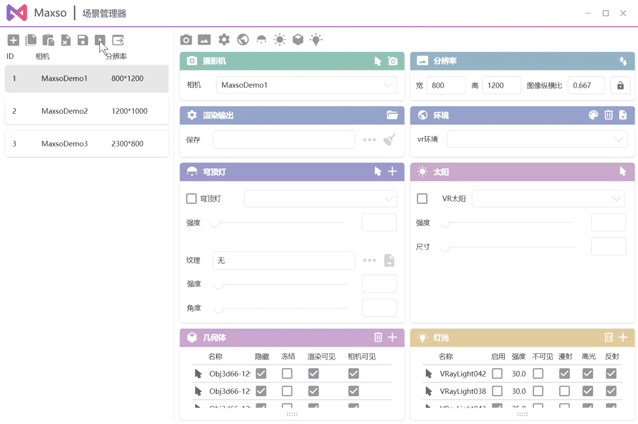Click the image resolution icon in the top toolbar
The image size is (638, 424).
tap(204, 39)
